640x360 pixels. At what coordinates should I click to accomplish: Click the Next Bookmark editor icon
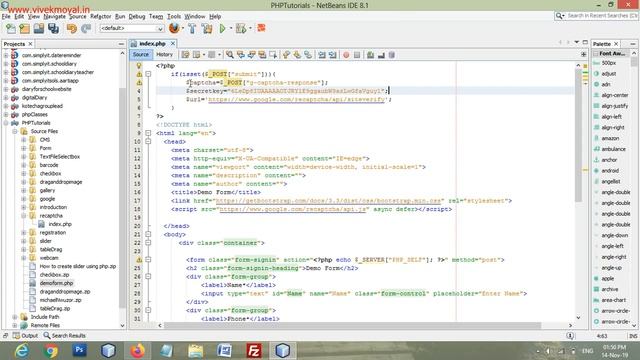click(x=297, y=55)
